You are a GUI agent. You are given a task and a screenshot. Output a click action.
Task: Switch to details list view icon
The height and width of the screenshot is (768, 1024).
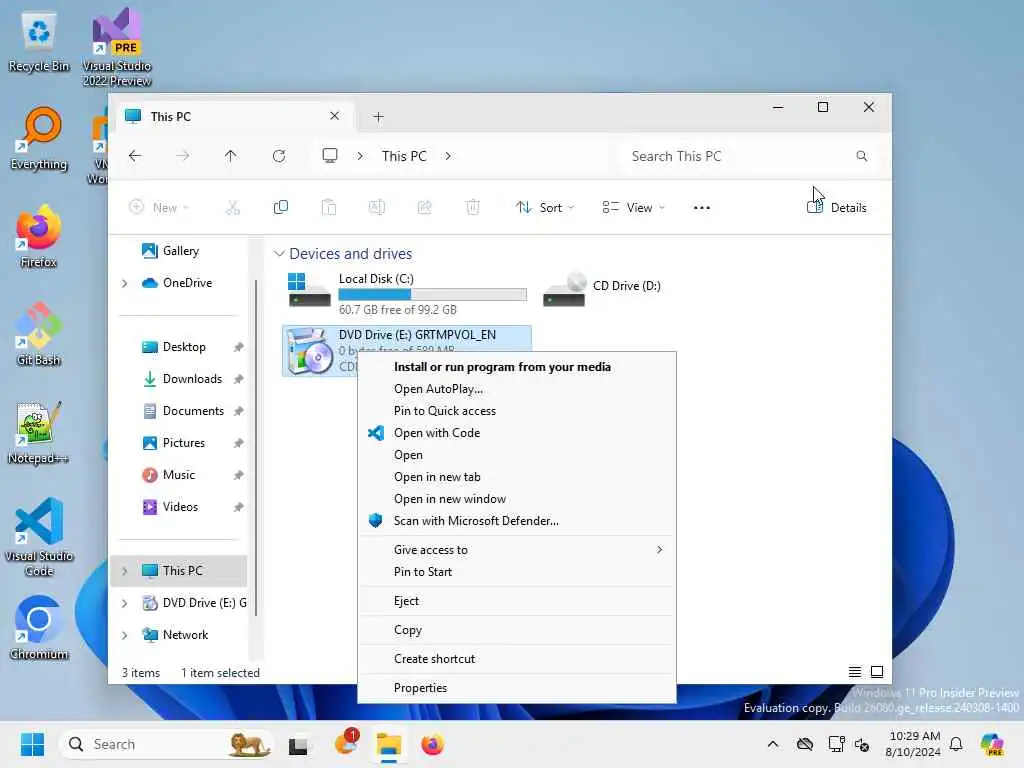pos(854,672)
